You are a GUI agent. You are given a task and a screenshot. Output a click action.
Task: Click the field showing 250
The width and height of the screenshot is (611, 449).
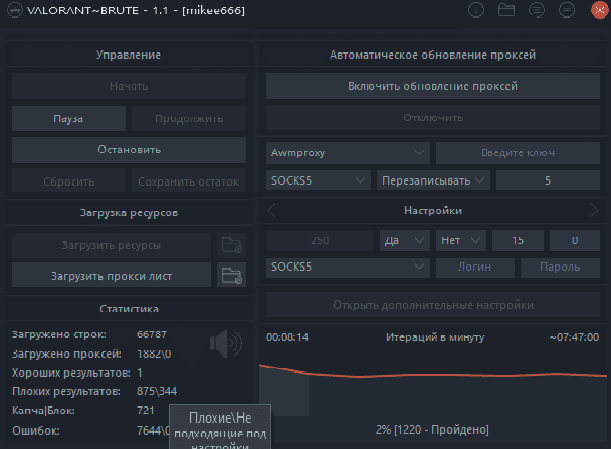320,240
